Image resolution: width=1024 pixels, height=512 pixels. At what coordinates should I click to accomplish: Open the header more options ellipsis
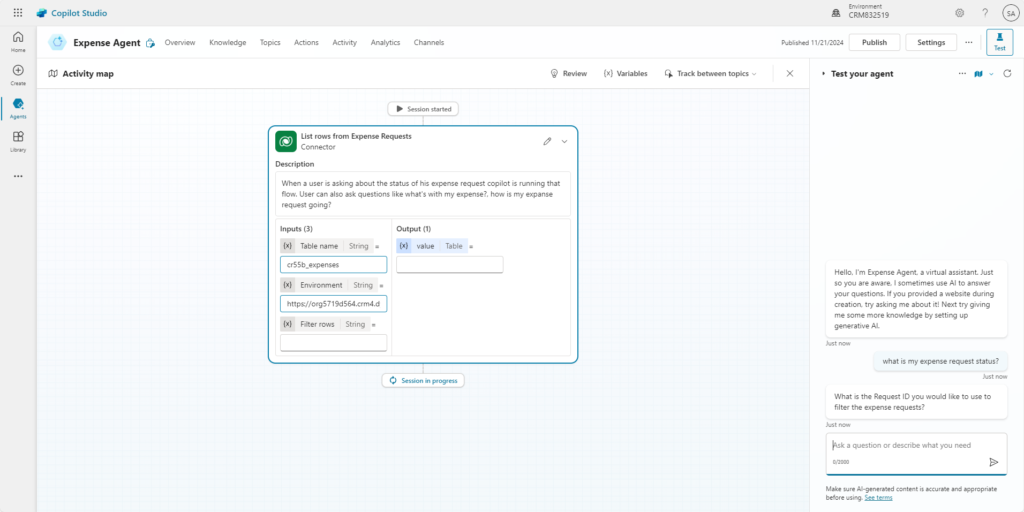click(x=968, y=42)
